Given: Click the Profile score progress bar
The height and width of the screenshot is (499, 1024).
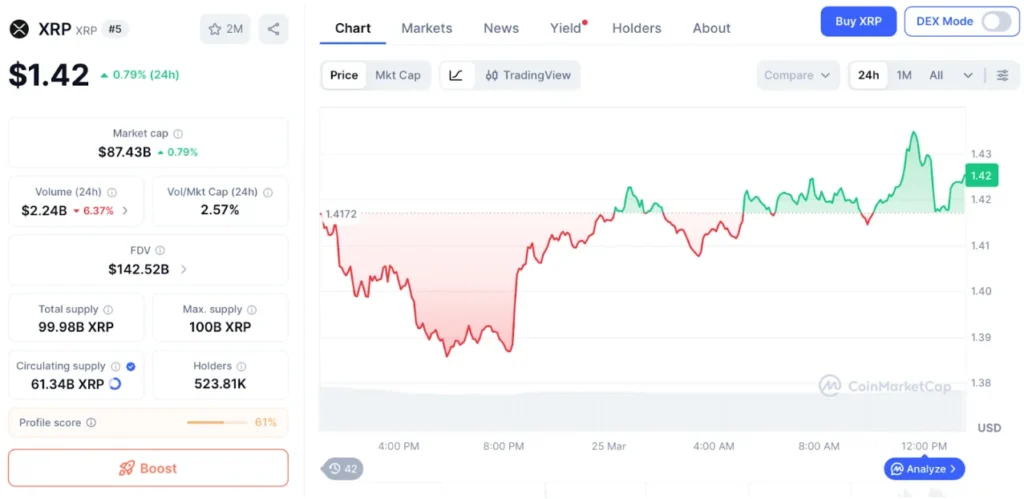Looking at the screenshot, I should (218, 422).
